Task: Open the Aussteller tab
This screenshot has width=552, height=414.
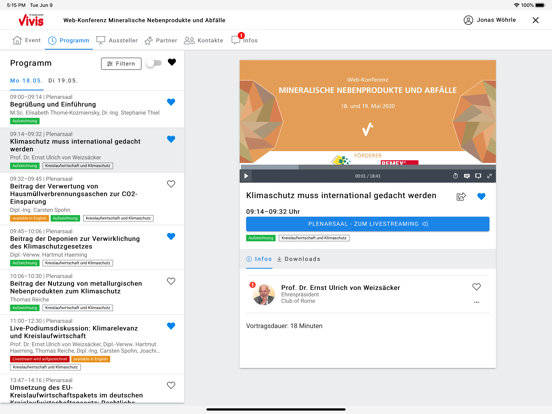Action: click(117, 40)
